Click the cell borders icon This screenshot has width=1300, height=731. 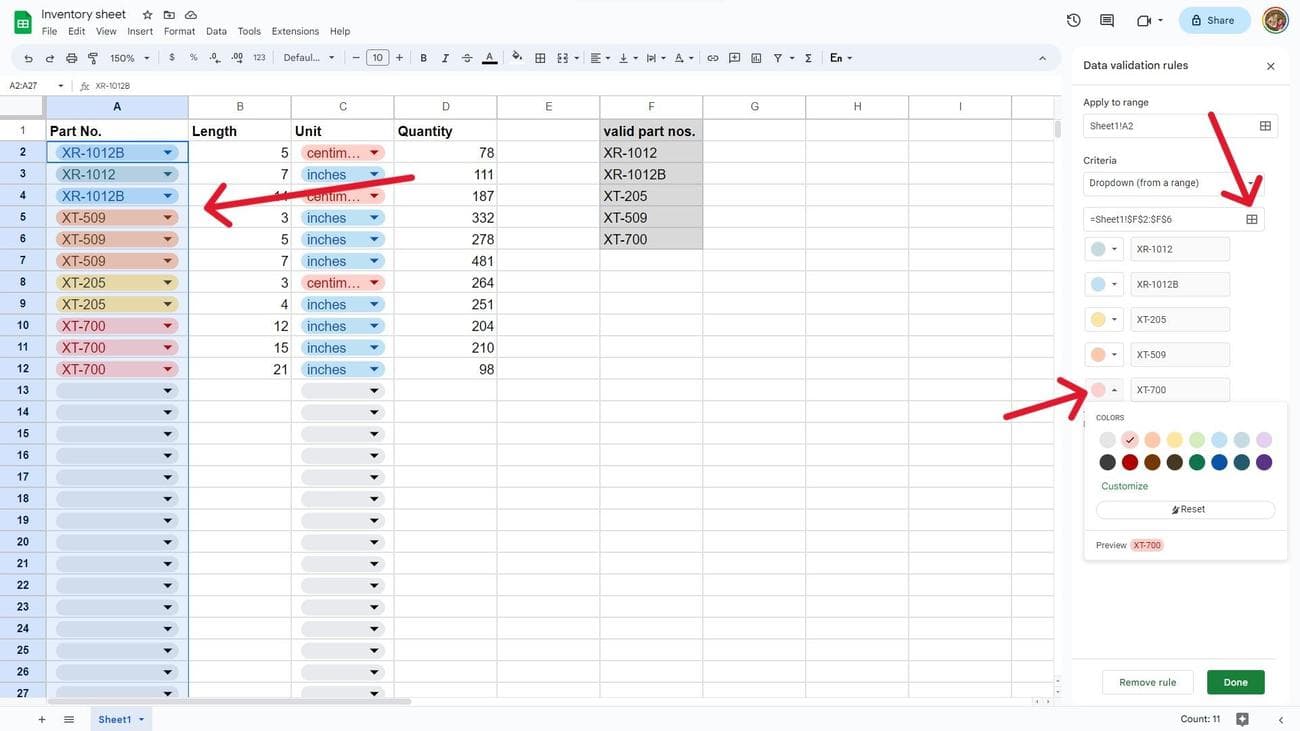540,58
